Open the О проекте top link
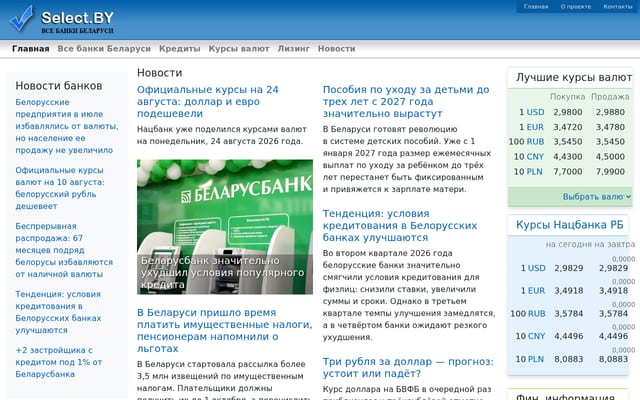 (576, 7)
